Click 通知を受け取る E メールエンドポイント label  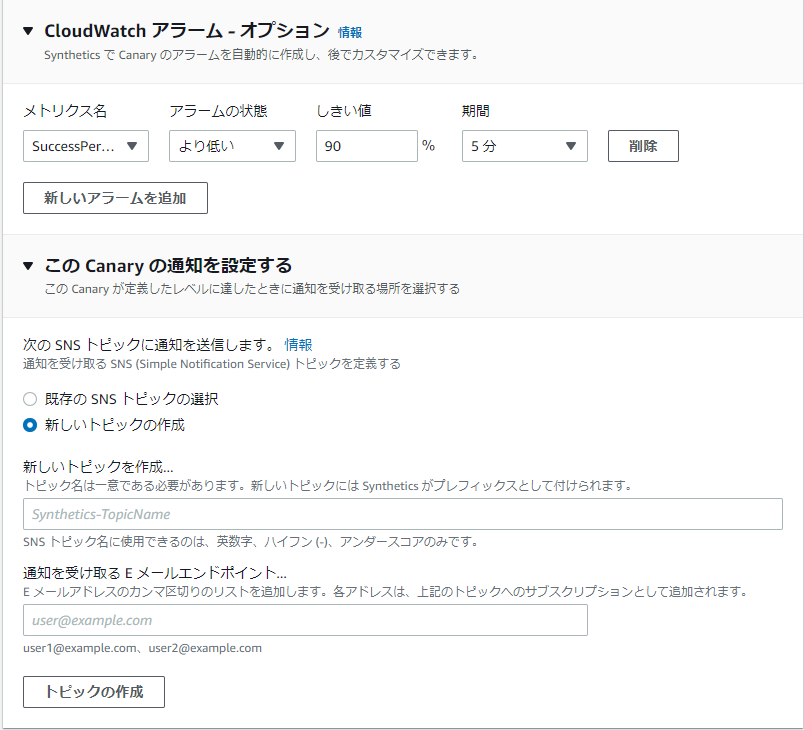(x=155, y=573)
